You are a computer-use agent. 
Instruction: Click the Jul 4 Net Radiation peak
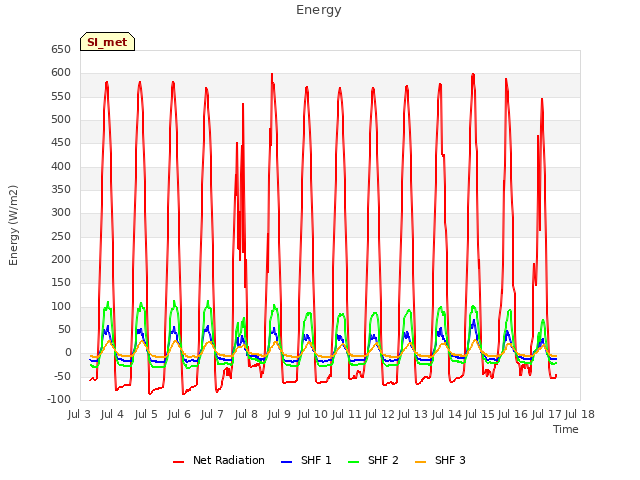point(107,82)
